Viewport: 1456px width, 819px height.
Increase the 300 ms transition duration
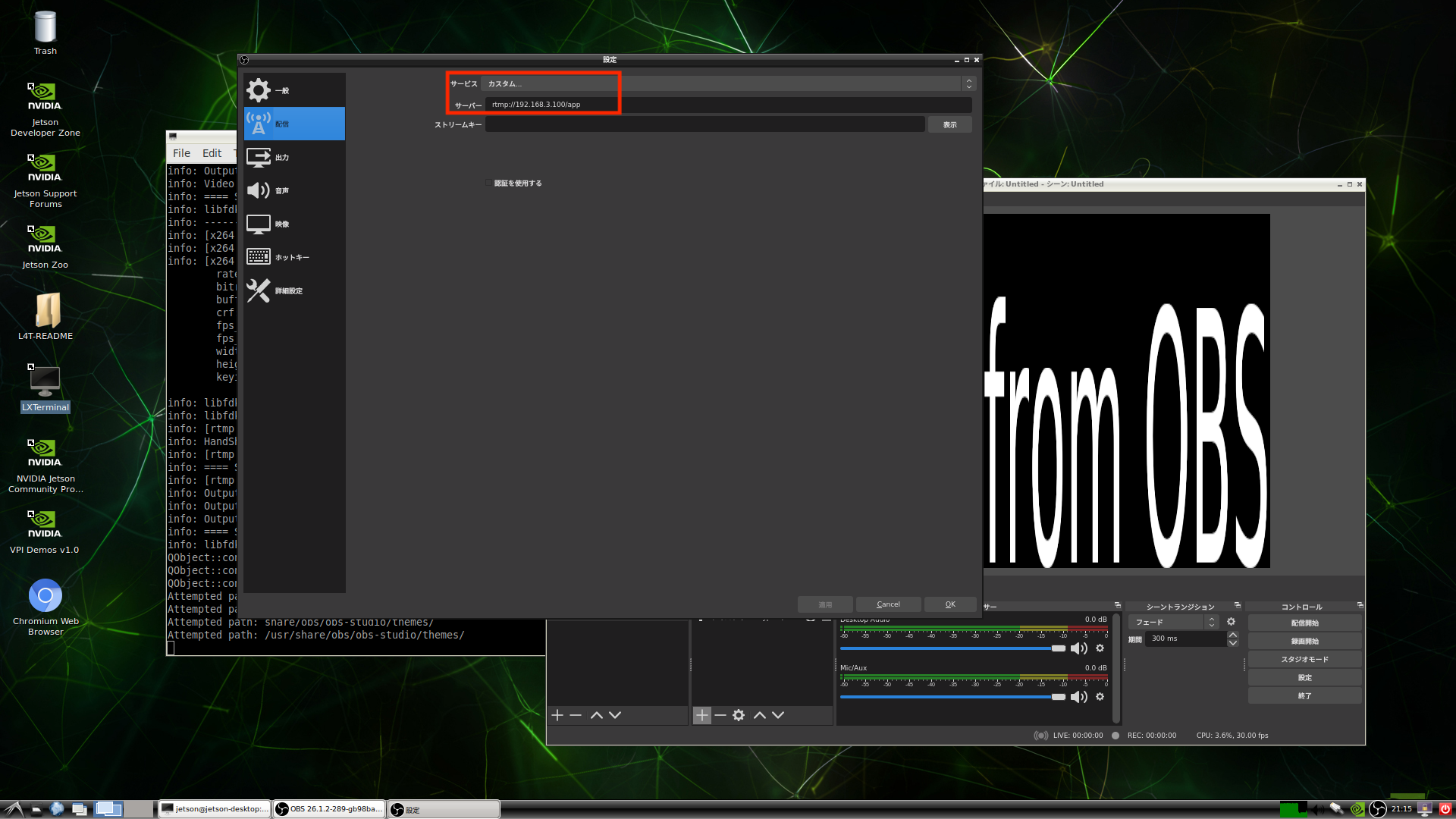tap(1233, 635)
